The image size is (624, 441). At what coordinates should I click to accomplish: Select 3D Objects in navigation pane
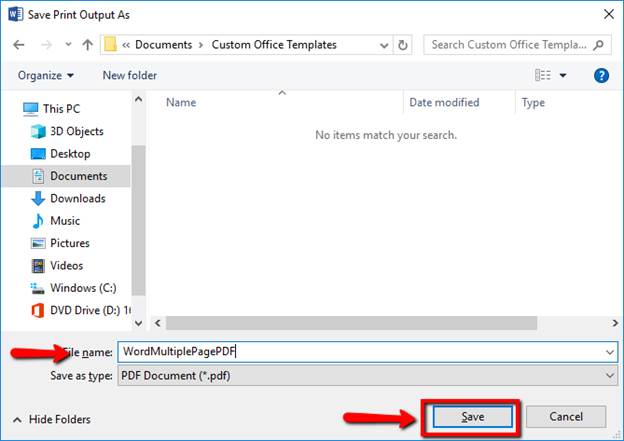[77, 131]
